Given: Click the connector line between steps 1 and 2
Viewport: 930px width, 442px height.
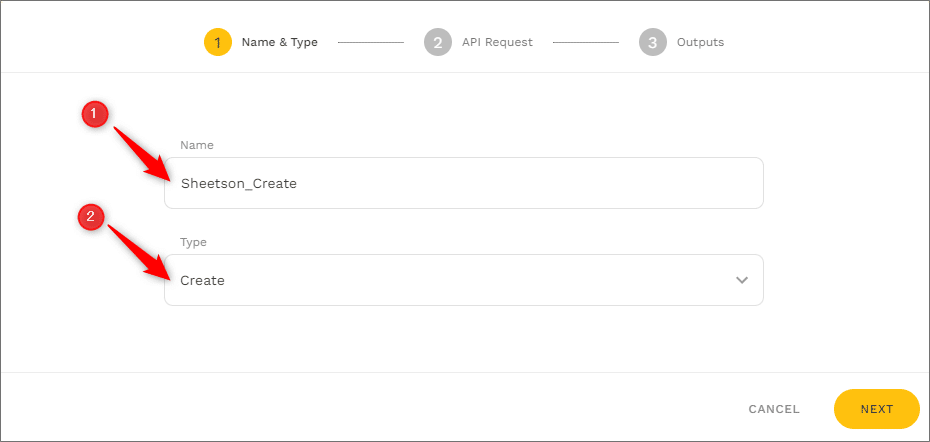Looking at the screenshot, I should pyautogui.click(x=370, y=43).
